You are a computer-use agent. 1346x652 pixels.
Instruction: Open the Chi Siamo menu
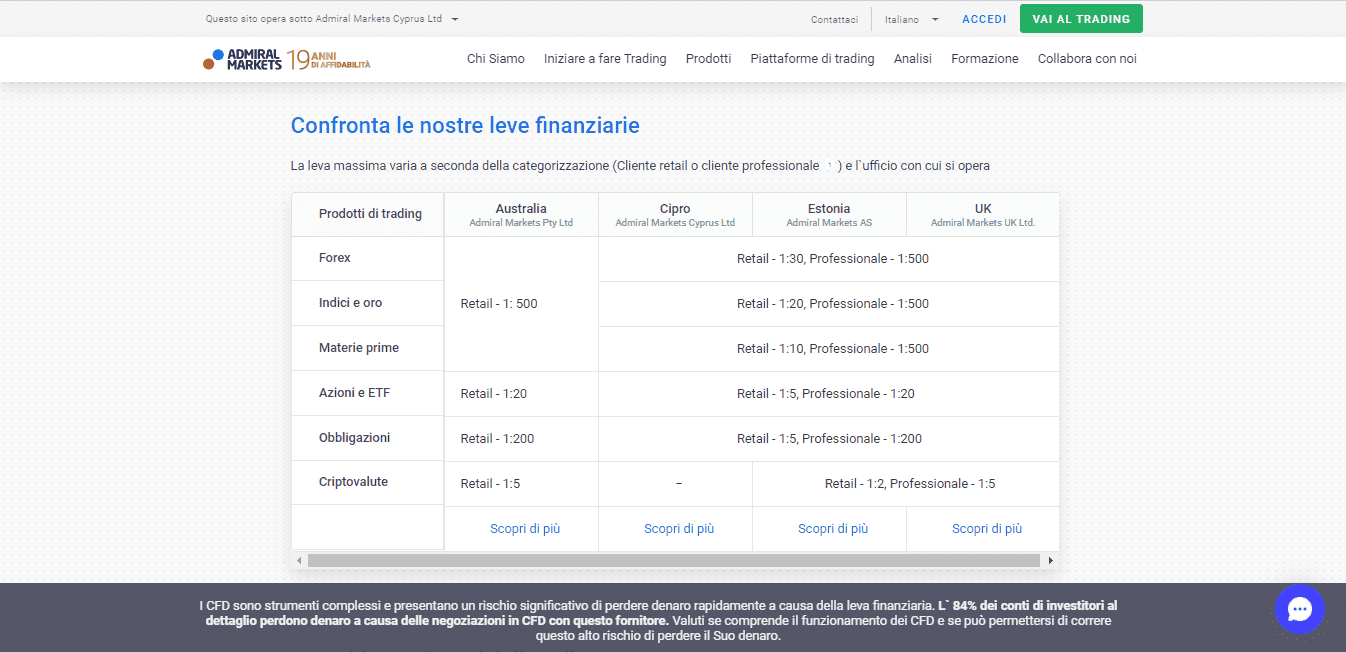point(495,59)
